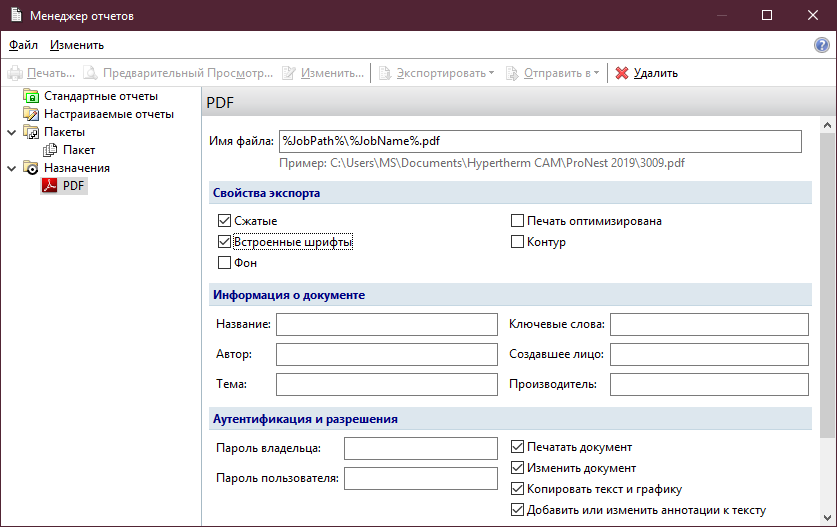
Task: Open the Файл menu
Action: pyautogui.click(x=23, y=45)
